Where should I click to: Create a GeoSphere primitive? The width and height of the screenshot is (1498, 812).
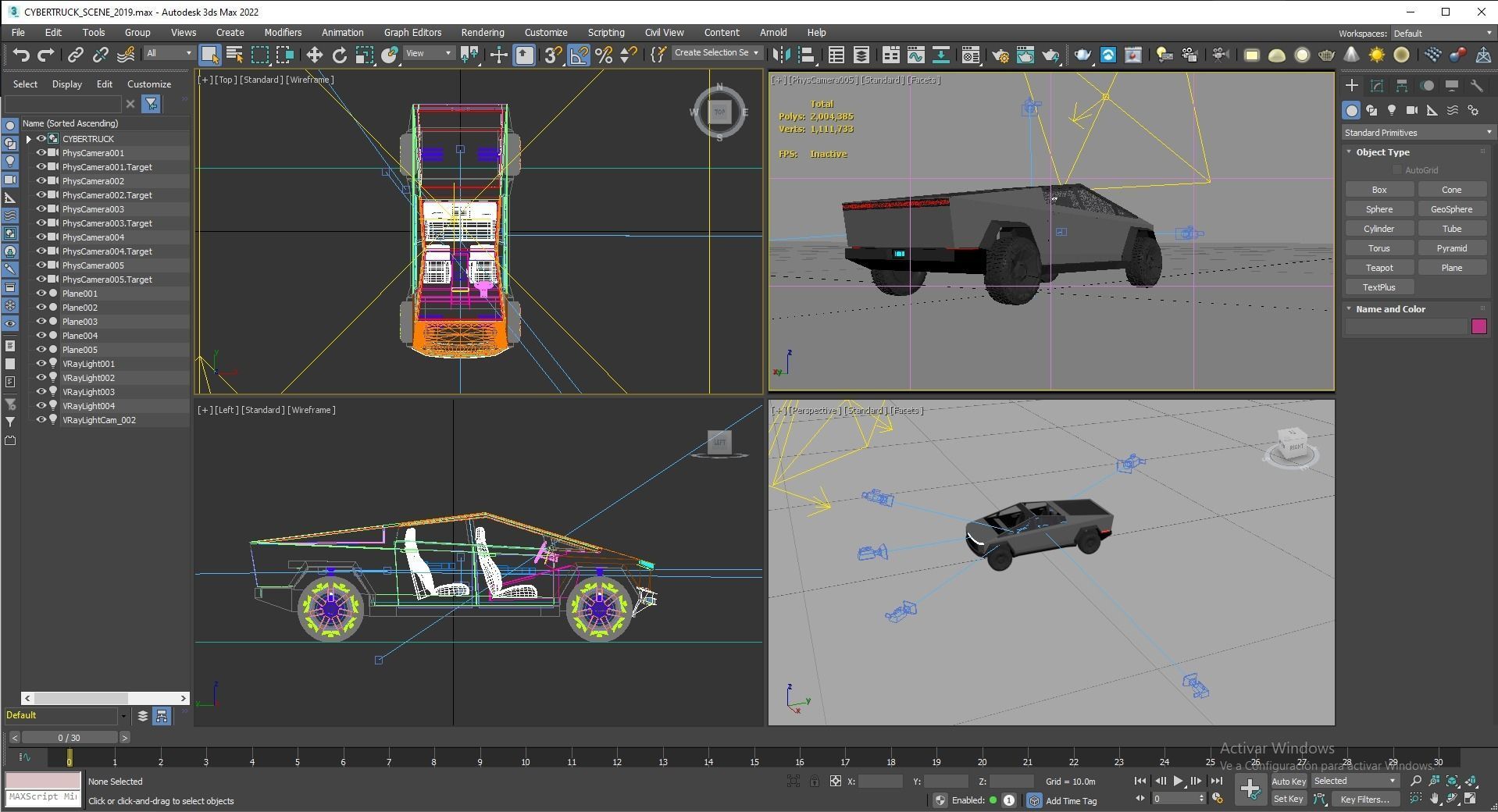click(x=1451, y=209)
